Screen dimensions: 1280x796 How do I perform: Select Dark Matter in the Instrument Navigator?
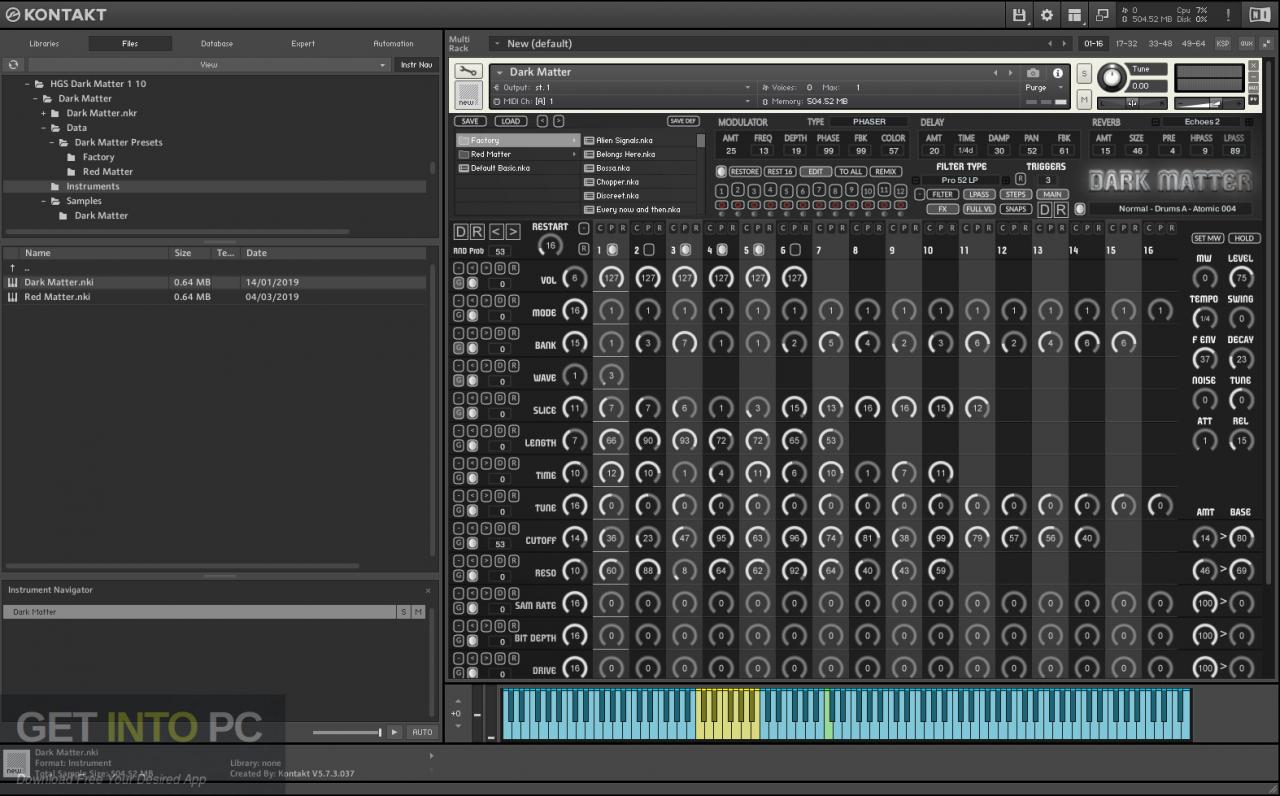coord(199,612)
